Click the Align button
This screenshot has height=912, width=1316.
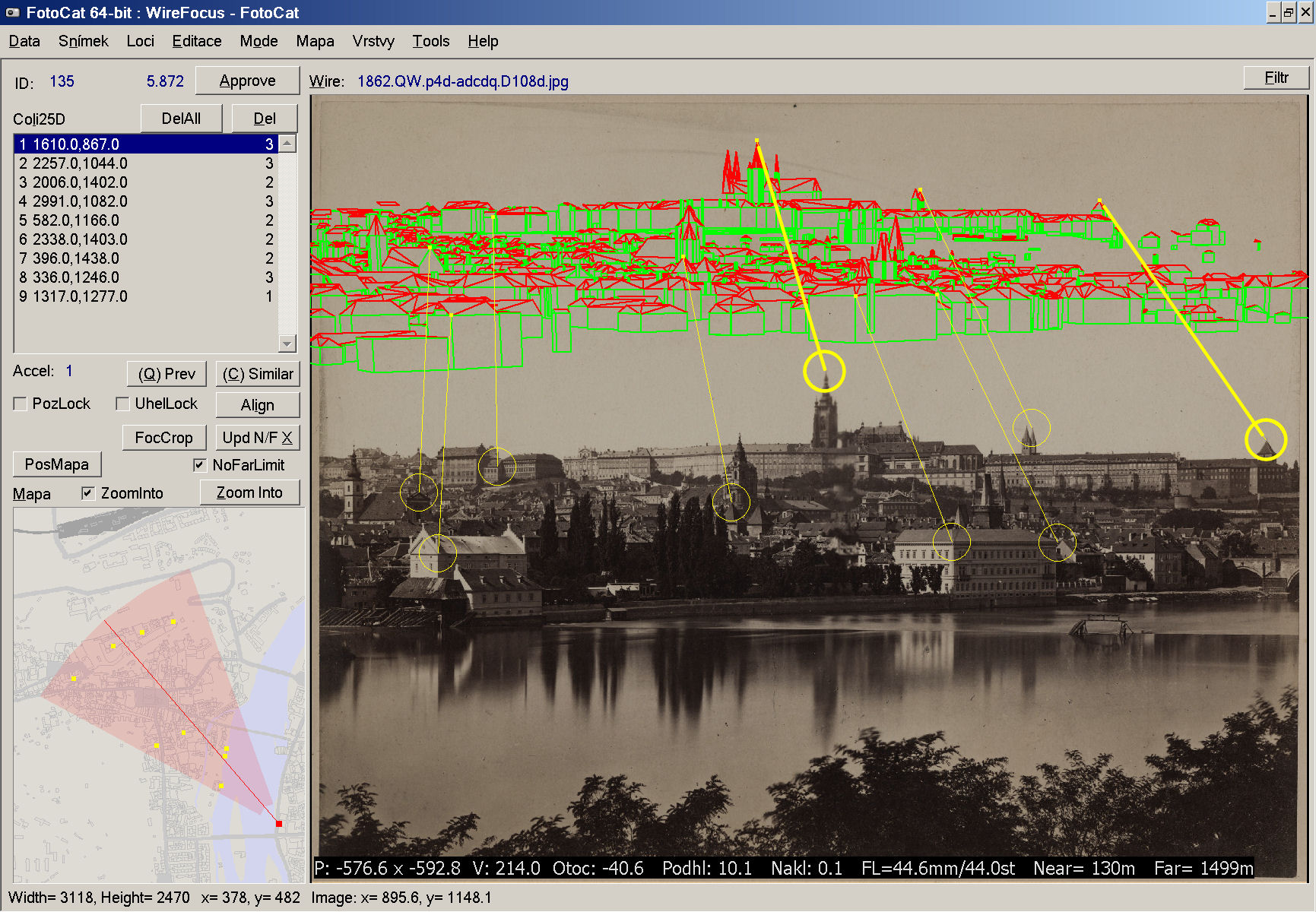(258, 405)
